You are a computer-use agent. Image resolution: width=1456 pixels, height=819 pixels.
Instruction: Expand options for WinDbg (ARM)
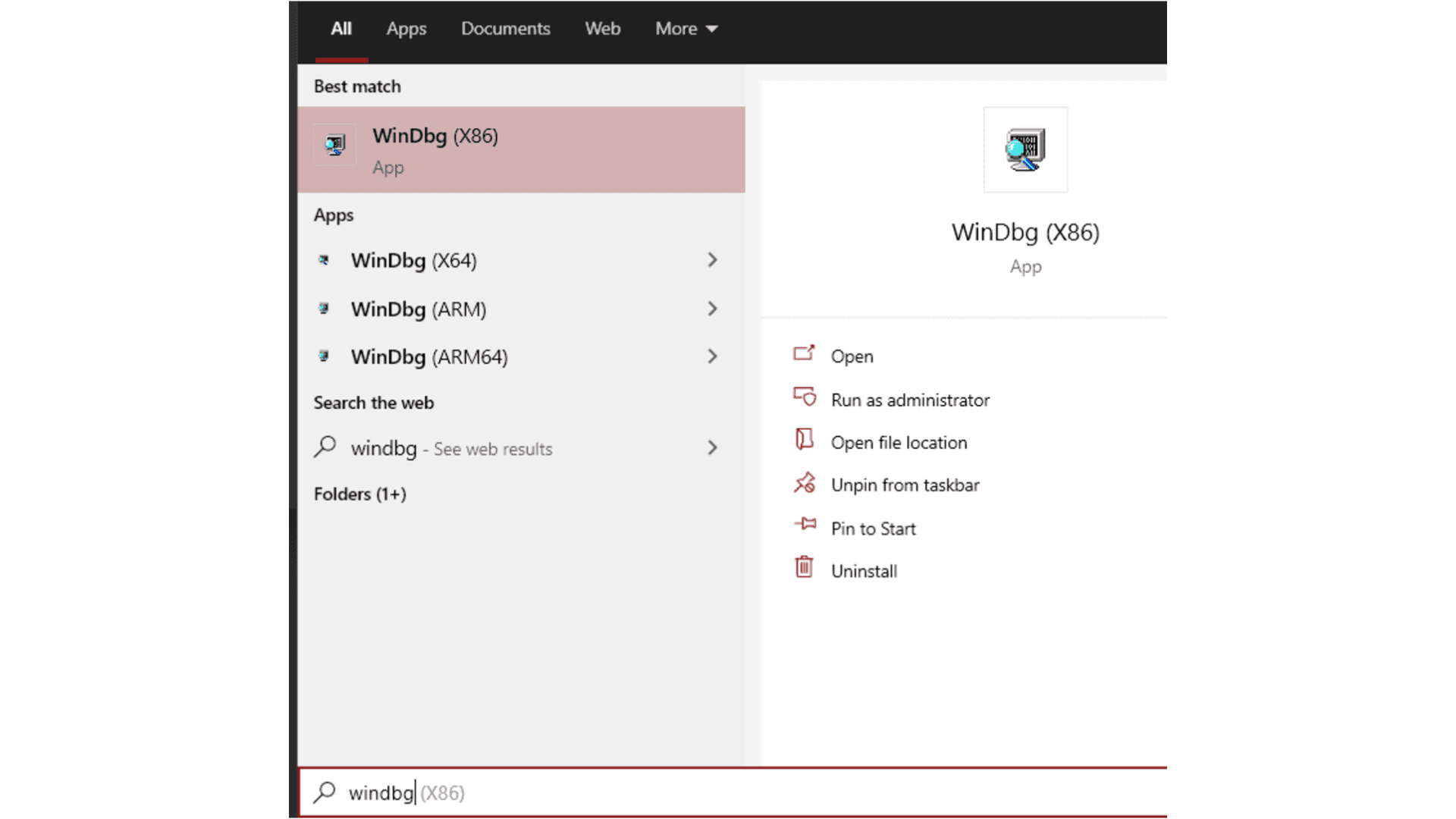click(x=712, y=309)
